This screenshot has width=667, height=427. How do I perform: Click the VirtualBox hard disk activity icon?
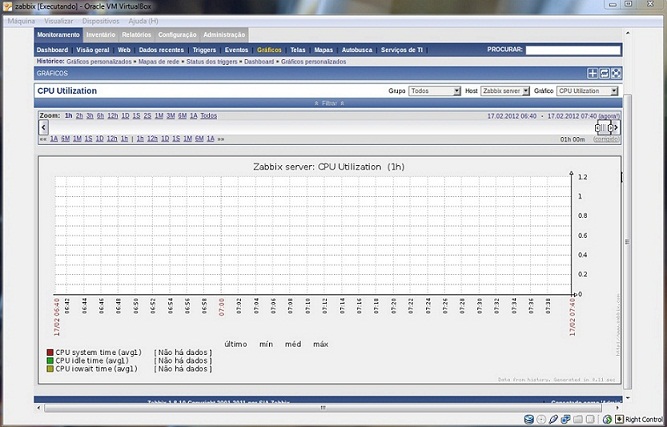point(529,420)
